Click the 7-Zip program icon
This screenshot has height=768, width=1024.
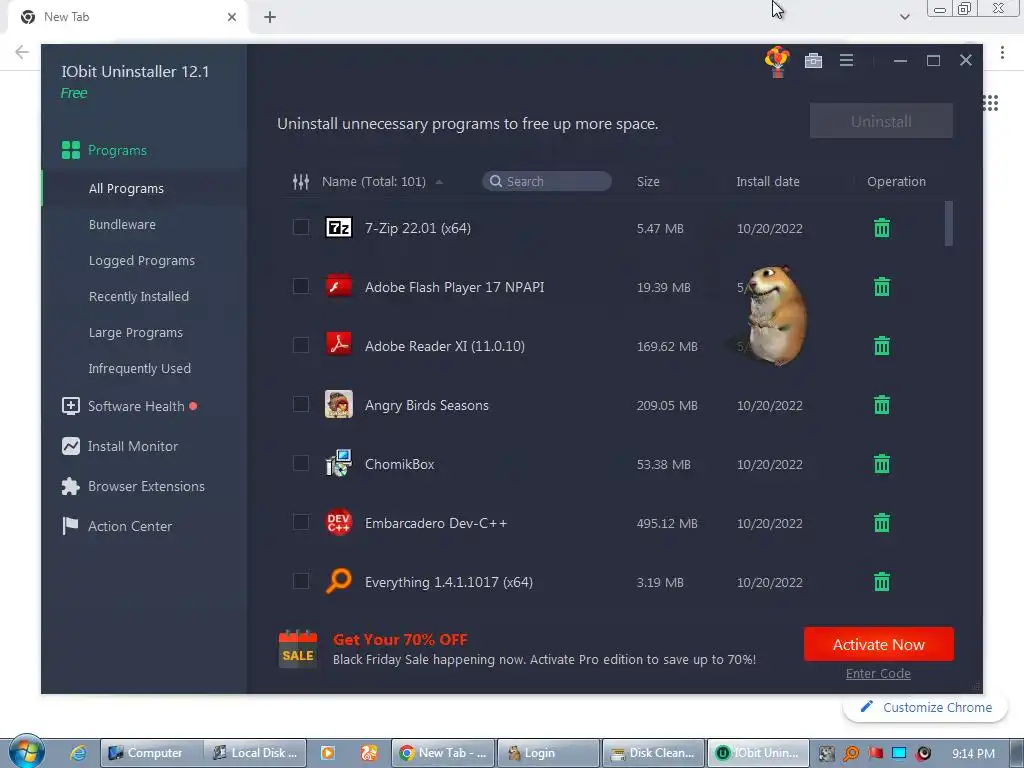[338, 228]
